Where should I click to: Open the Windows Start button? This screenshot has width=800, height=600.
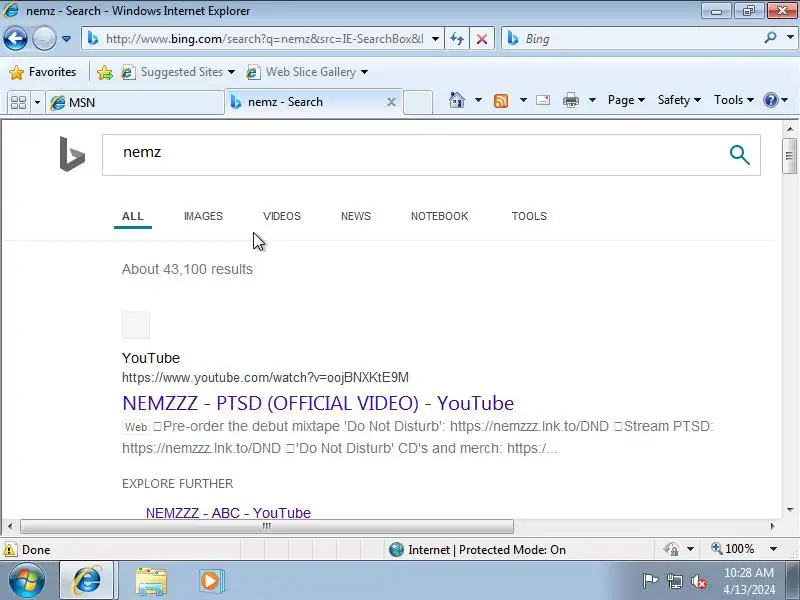coord(27,580)
